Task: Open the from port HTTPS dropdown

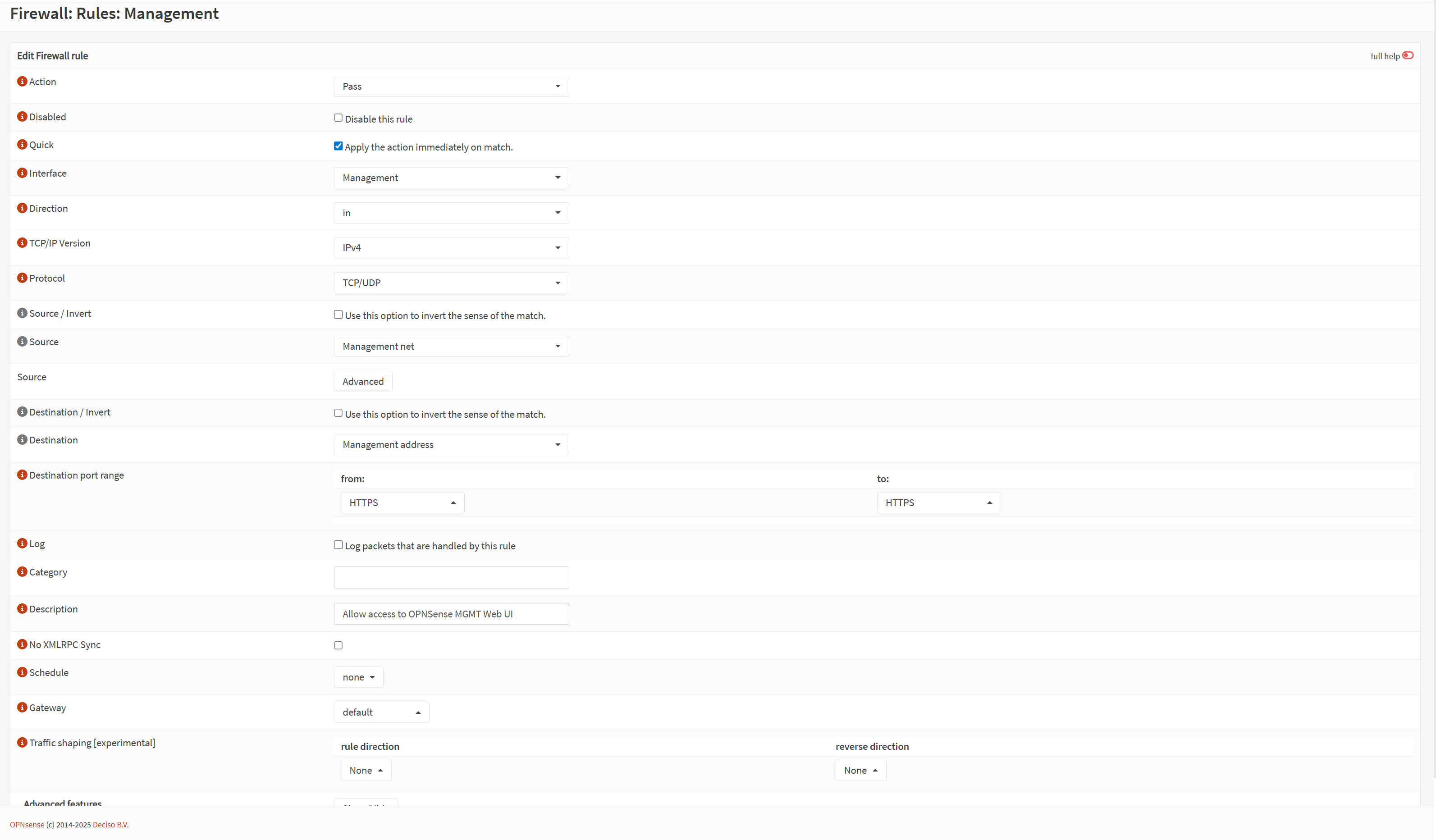Action: pyautogui.click(x=402, y=502)
